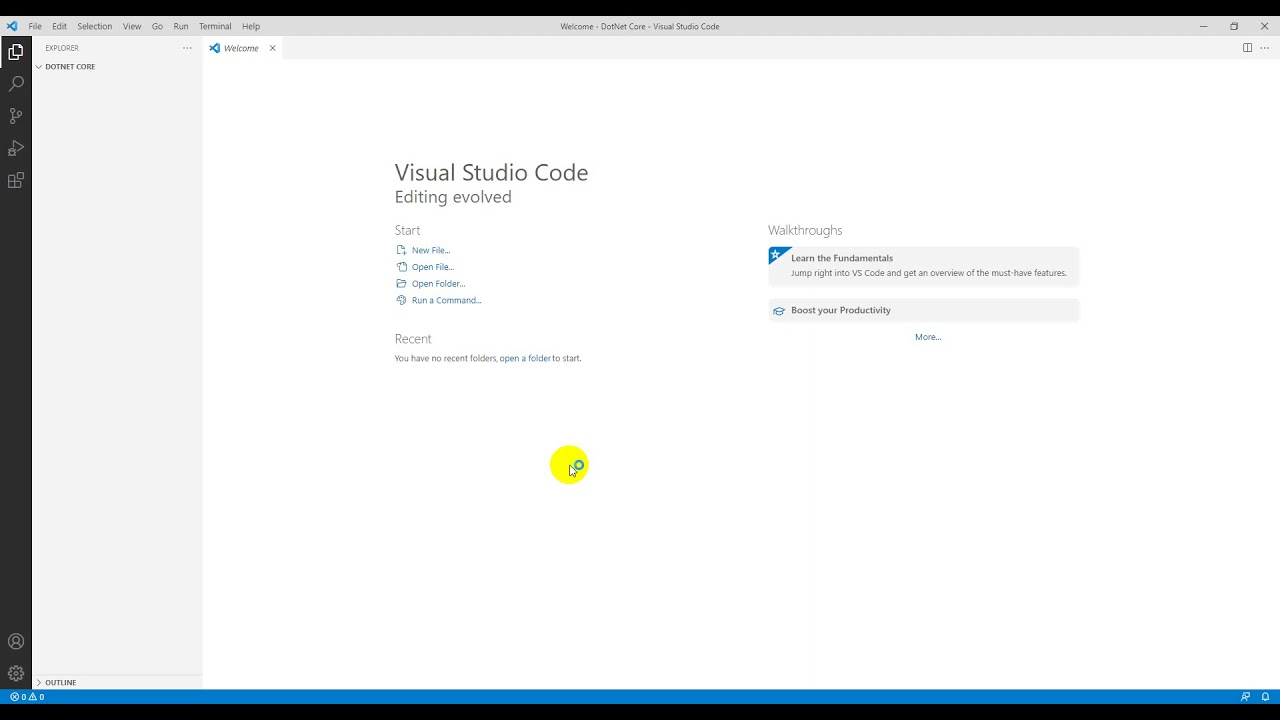Open Run and Debug view
The width and height of the screenshot is (1280, 720).
(16, 148)
